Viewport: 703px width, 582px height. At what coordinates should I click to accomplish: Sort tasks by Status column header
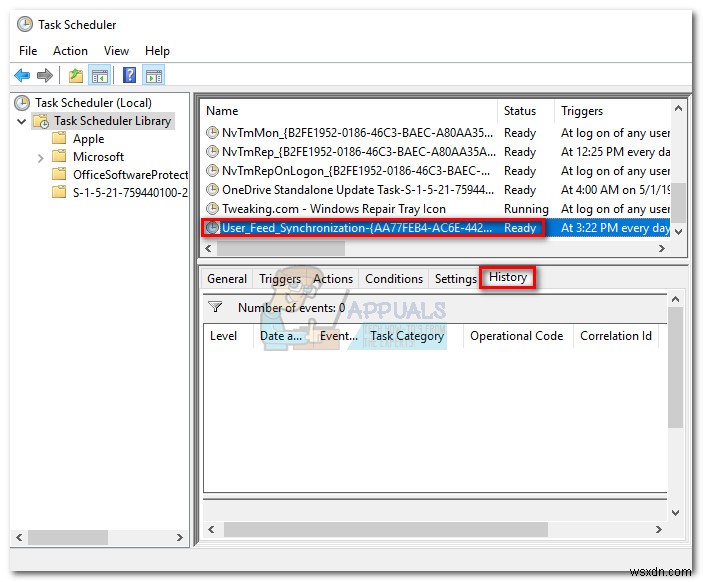pyautogui.click(x=526, y=111)
